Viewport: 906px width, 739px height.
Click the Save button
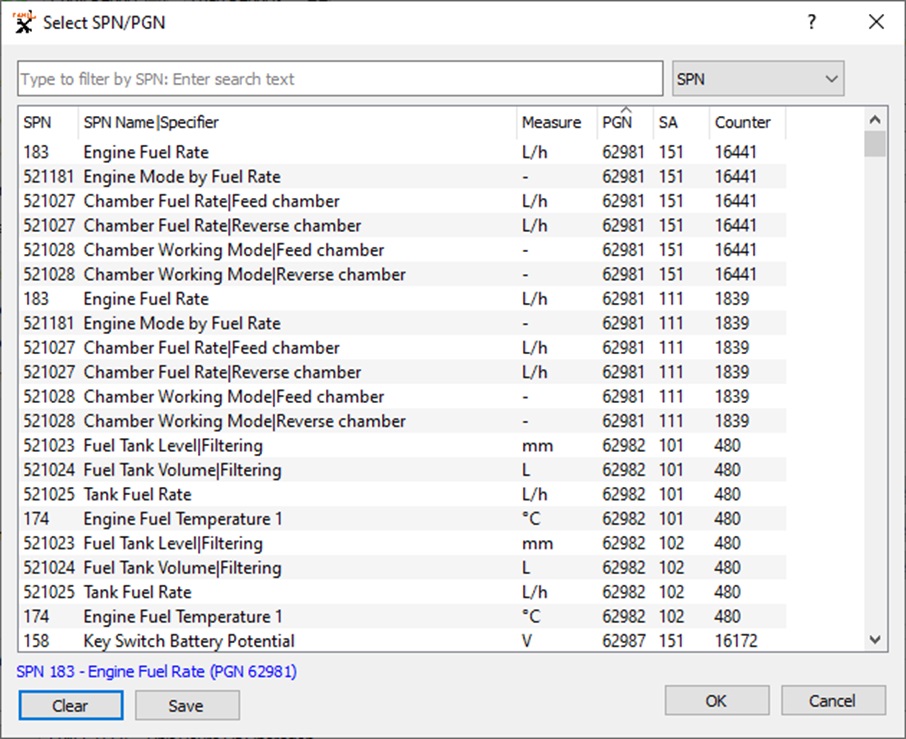(x=187, y=705)
